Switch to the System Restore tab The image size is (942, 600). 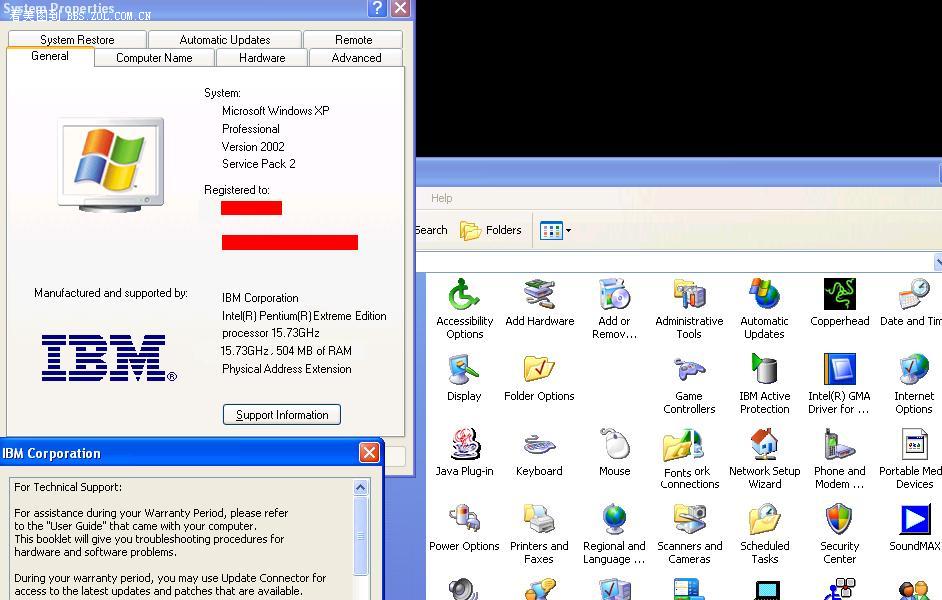(77, 40)
